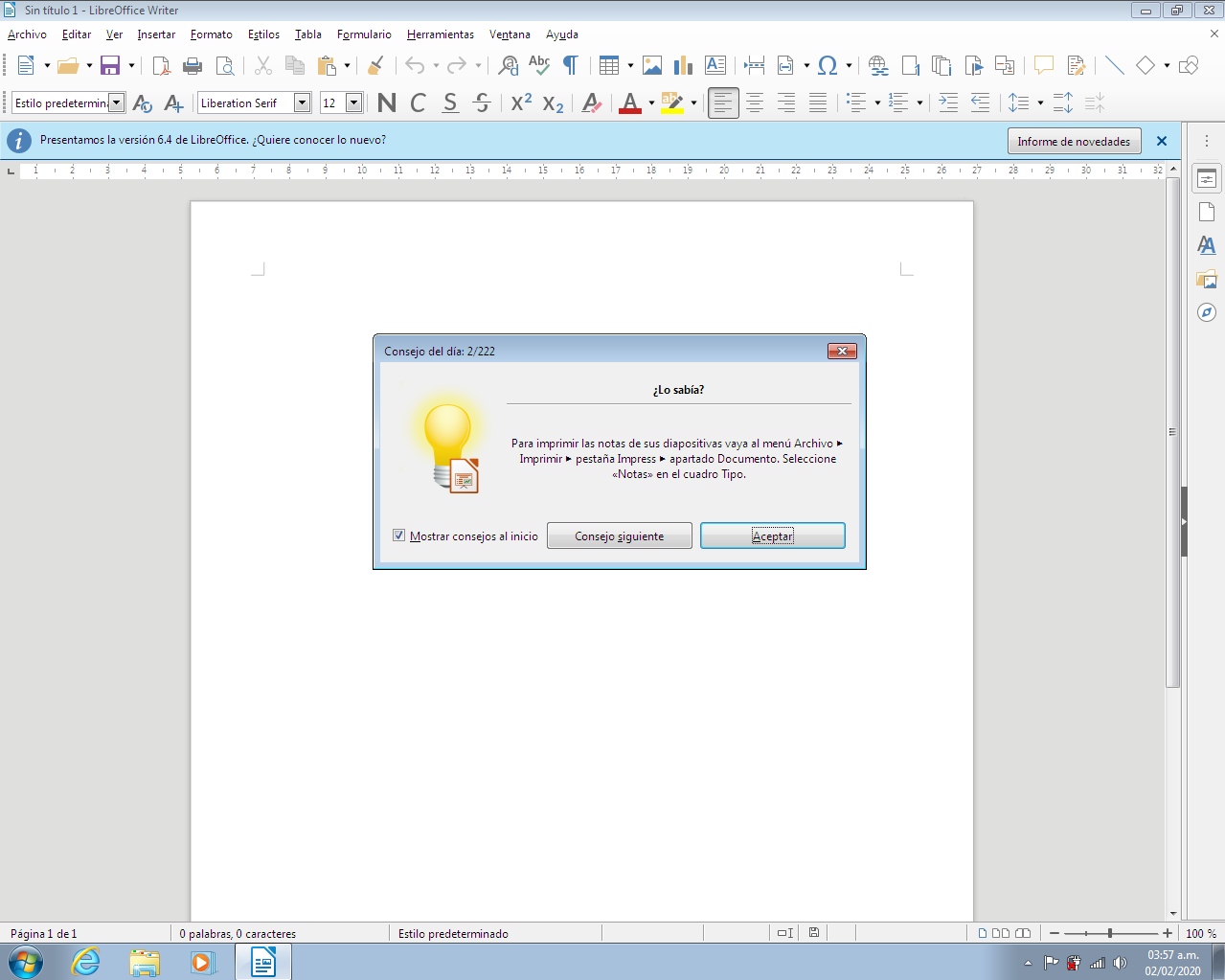The image size is (1225, 980).
Task: Apply yellow highlighting color swatch
Action: point(672,103)
